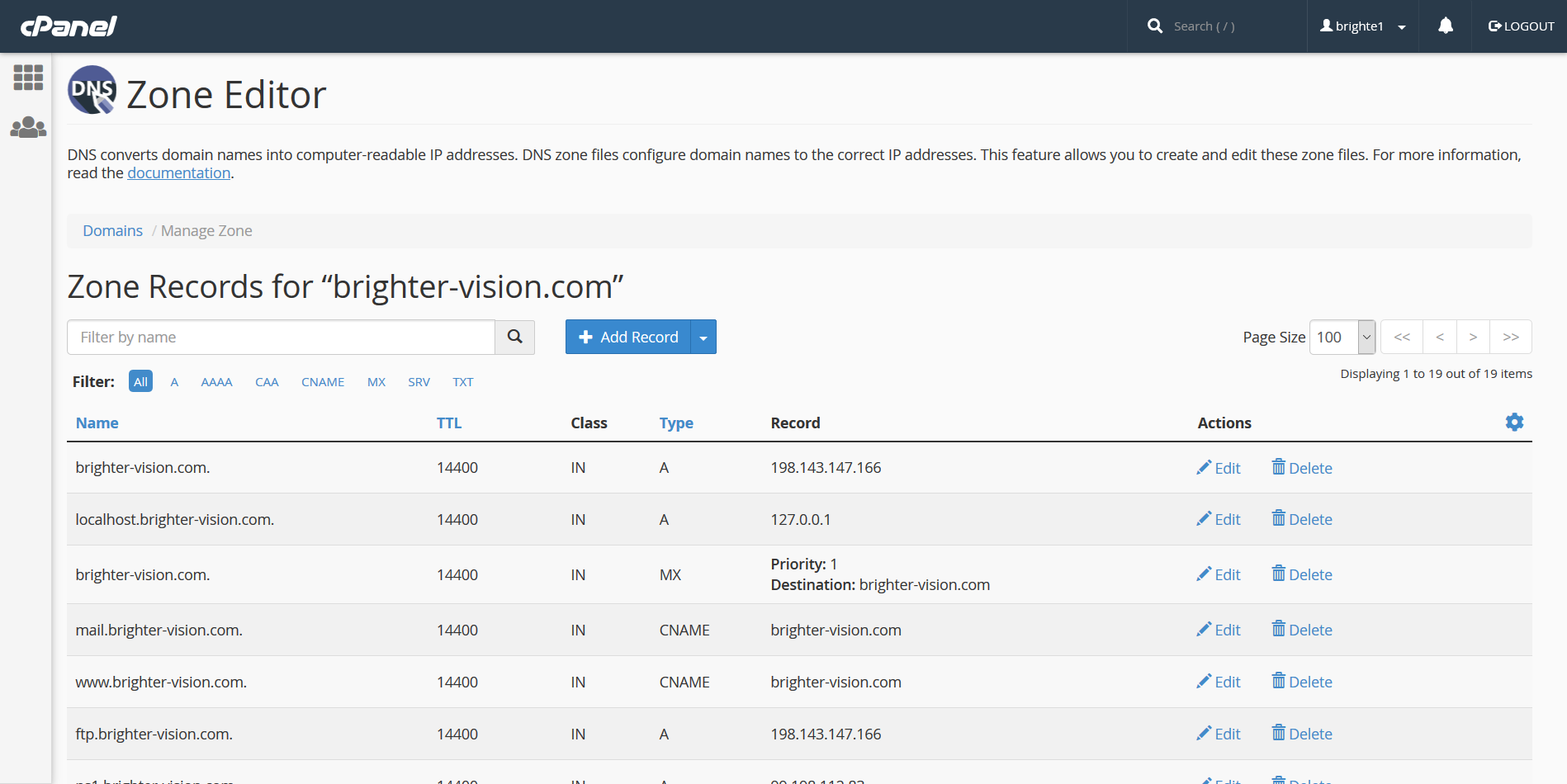This screenshot has height=784, width=1567.
Task: Click the Add Record button
Action: coord(629,337)
